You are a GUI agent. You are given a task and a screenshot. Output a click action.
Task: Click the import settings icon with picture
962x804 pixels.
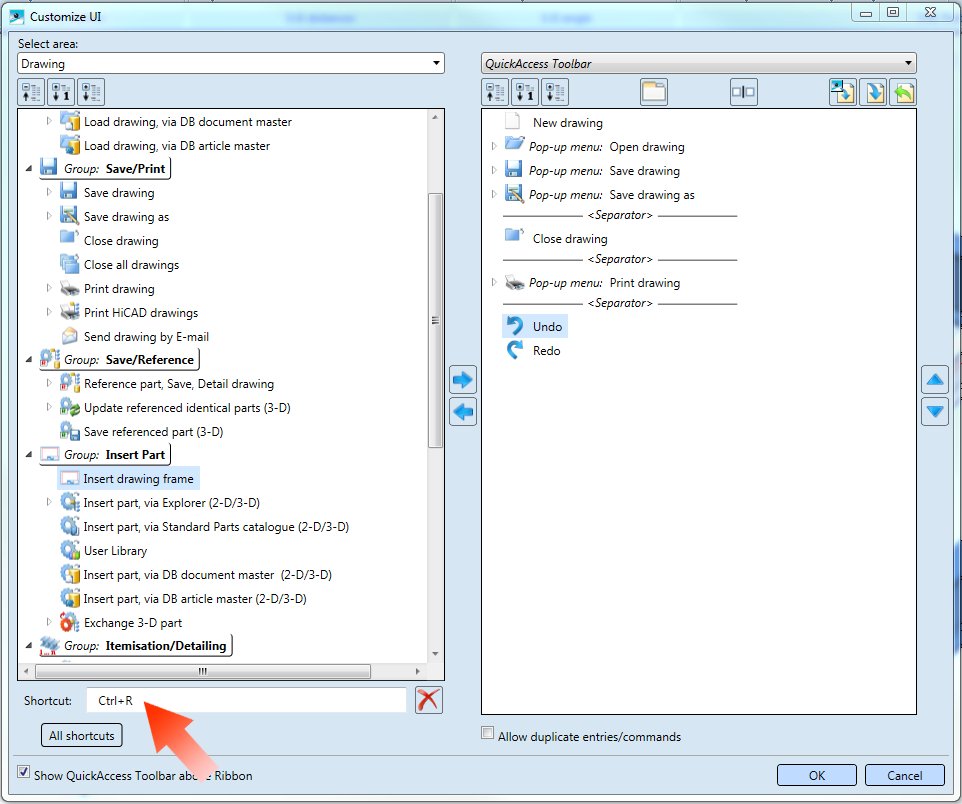click(843, 92)
